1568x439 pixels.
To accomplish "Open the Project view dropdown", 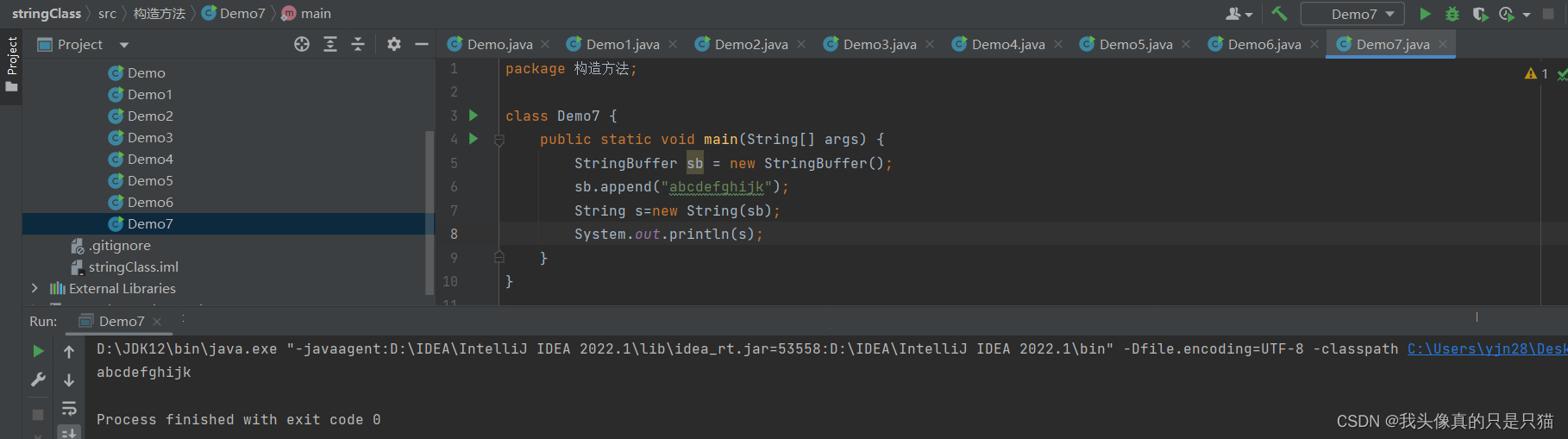I will tap(124, 45).
